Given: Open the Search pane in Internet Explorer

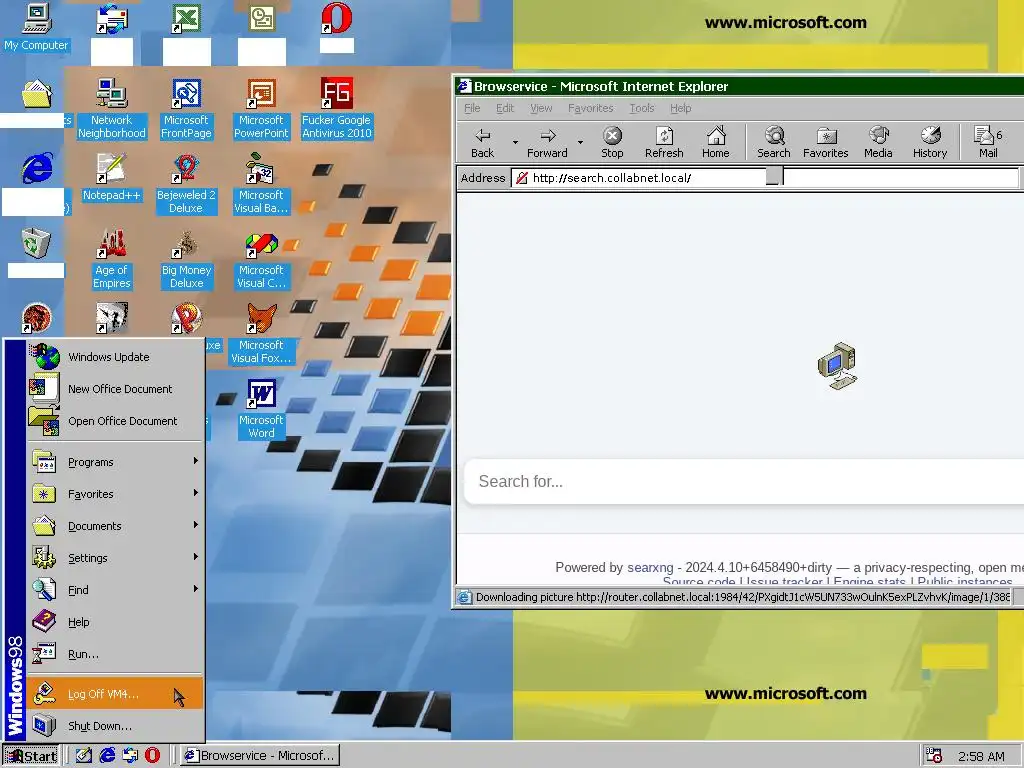Looking at the screenshot, I should [x=773, y=142].
